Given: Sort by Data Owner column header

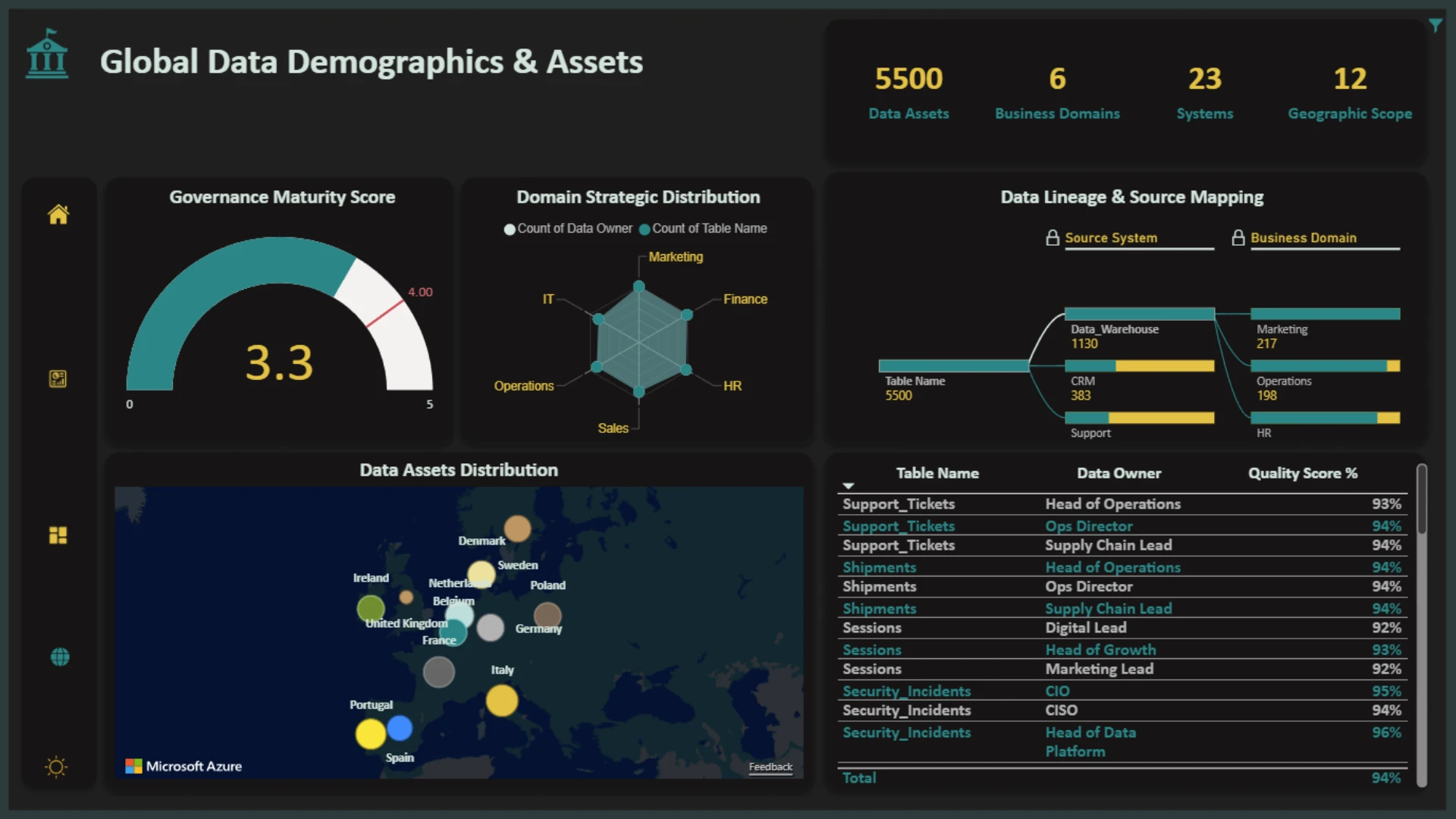Looking at the screenshot, I should click(1119, 473).
